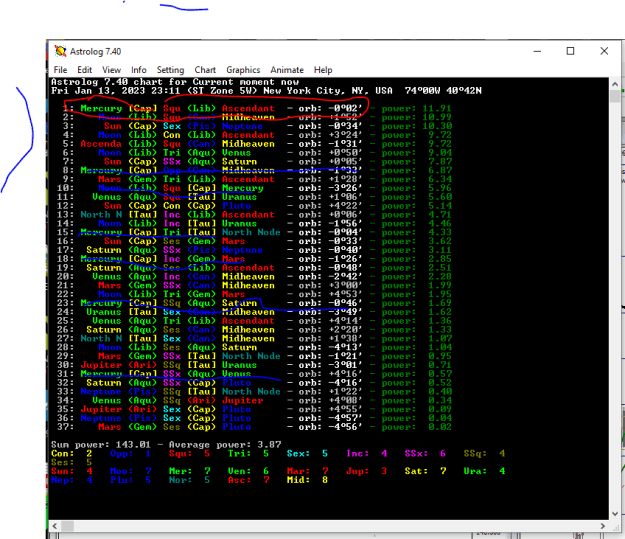Click 'Jupiter' at start of row 30
Screen dimensions: 625x539
tap(101, 365)
